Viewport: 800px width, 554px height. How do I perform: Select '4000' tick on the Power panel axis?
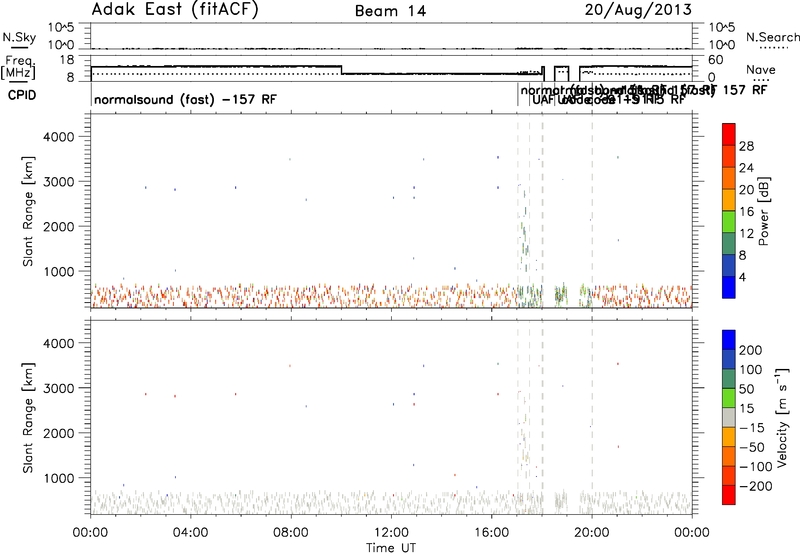pos(58,137)
